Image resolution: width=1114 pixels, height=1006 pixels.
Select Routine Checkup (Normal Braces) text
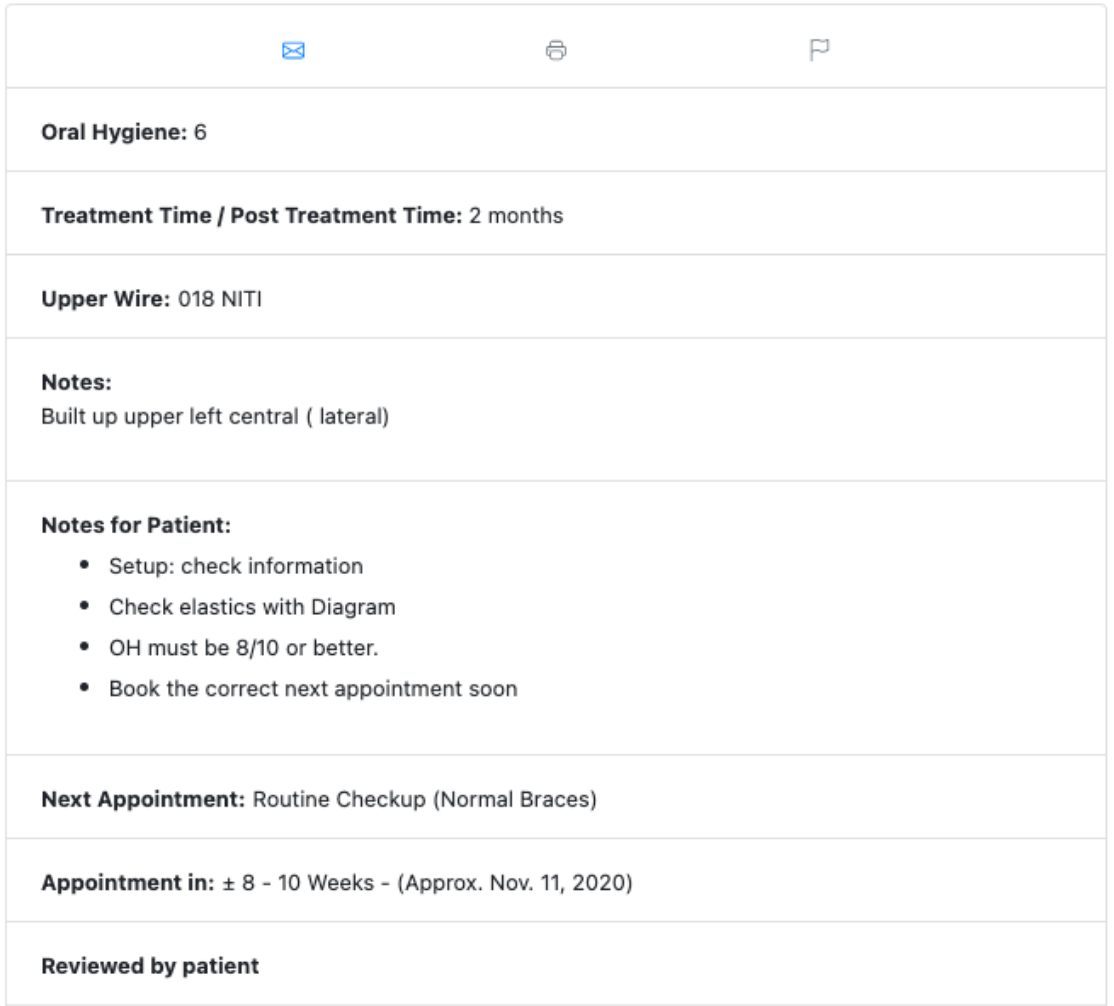point(424,800)
